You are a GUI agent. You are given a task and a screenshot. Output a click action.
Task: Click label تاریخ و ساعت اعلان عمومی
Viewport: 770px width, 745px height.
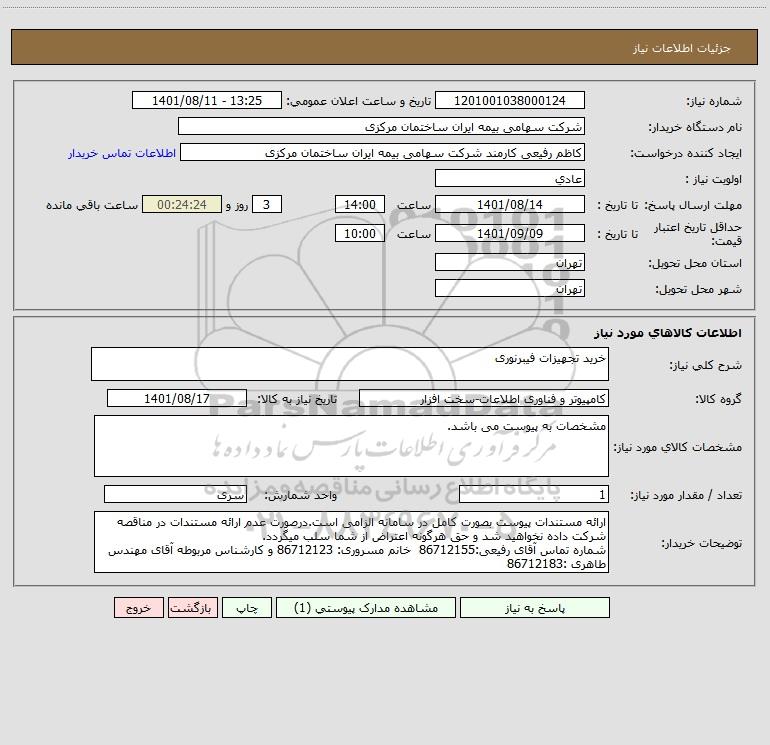pyautogui.click(x=358, y=102)
